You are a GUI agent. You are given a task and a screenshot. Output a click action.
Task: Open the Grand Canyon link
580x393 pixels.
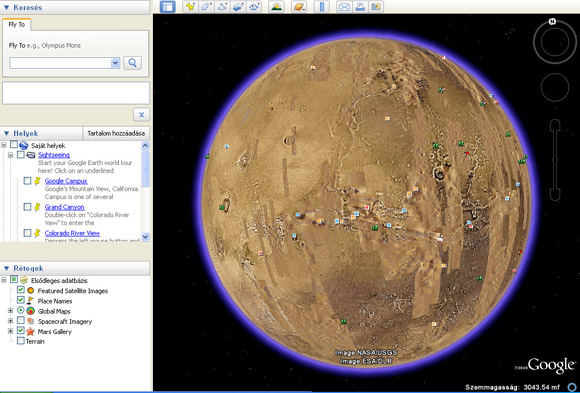click(64, 207)
